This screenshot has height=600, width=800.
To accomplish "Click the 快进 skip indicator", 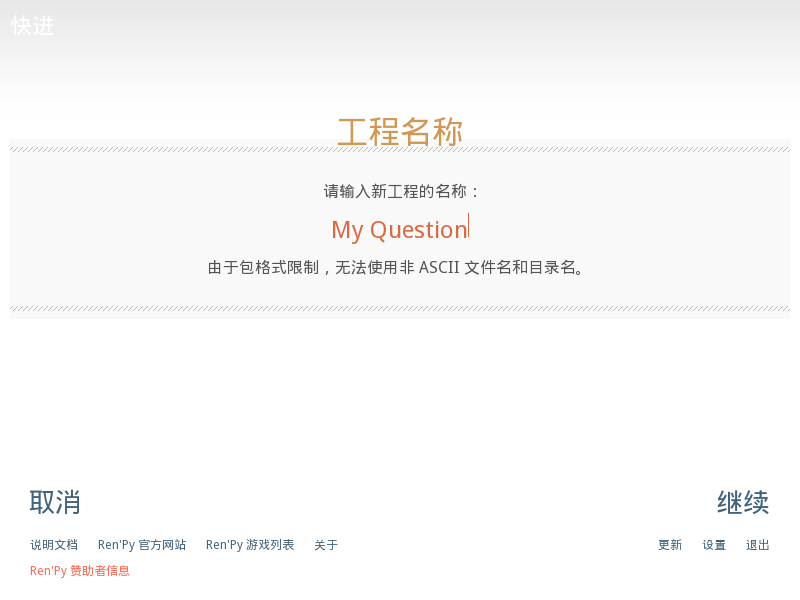I will (32, 26).
